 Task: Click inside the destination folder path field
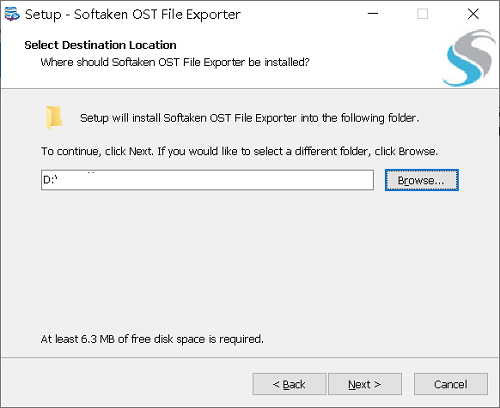pos(207,180)
